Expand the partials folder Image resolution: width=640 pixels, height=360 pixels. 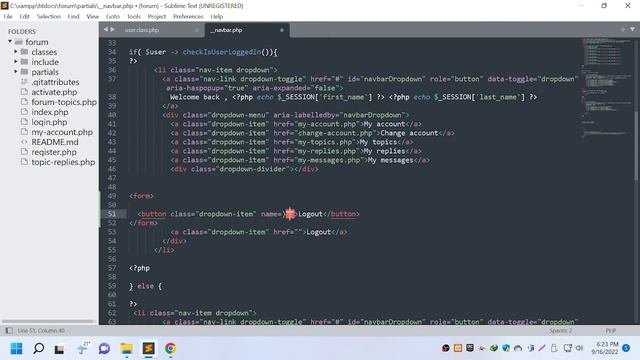tap(16, 71)
